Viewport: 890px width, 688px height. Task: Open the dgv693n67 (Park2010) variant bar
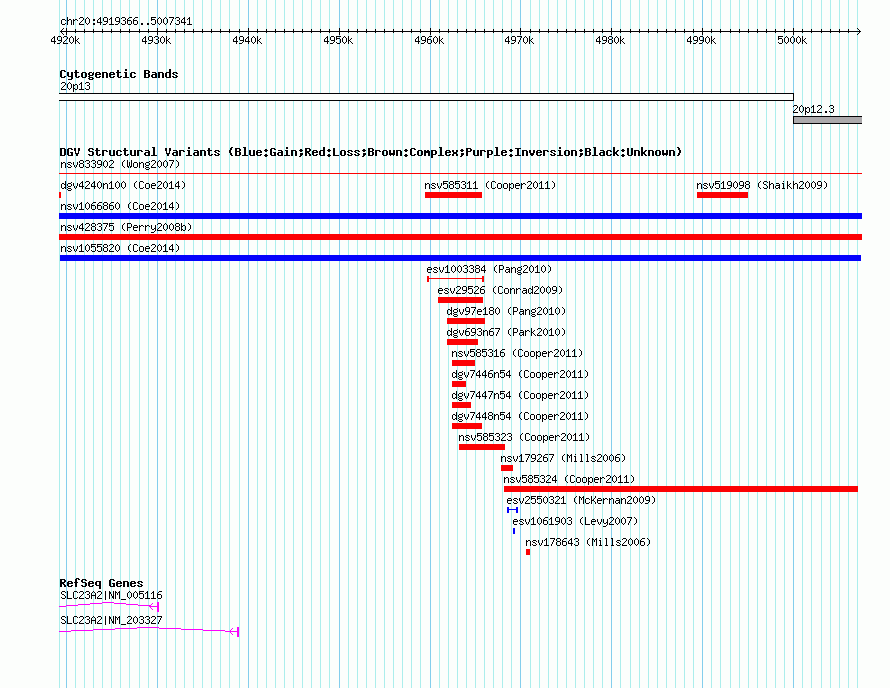(462, 342)
